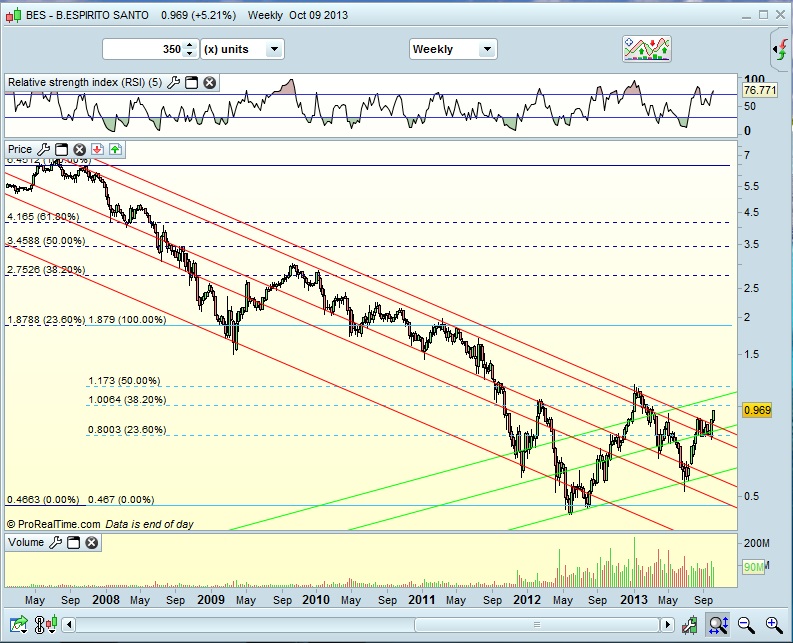
Task: Click the 3.4588 (50.00%) Fibonacci label
Action: [x=46, y=240]
